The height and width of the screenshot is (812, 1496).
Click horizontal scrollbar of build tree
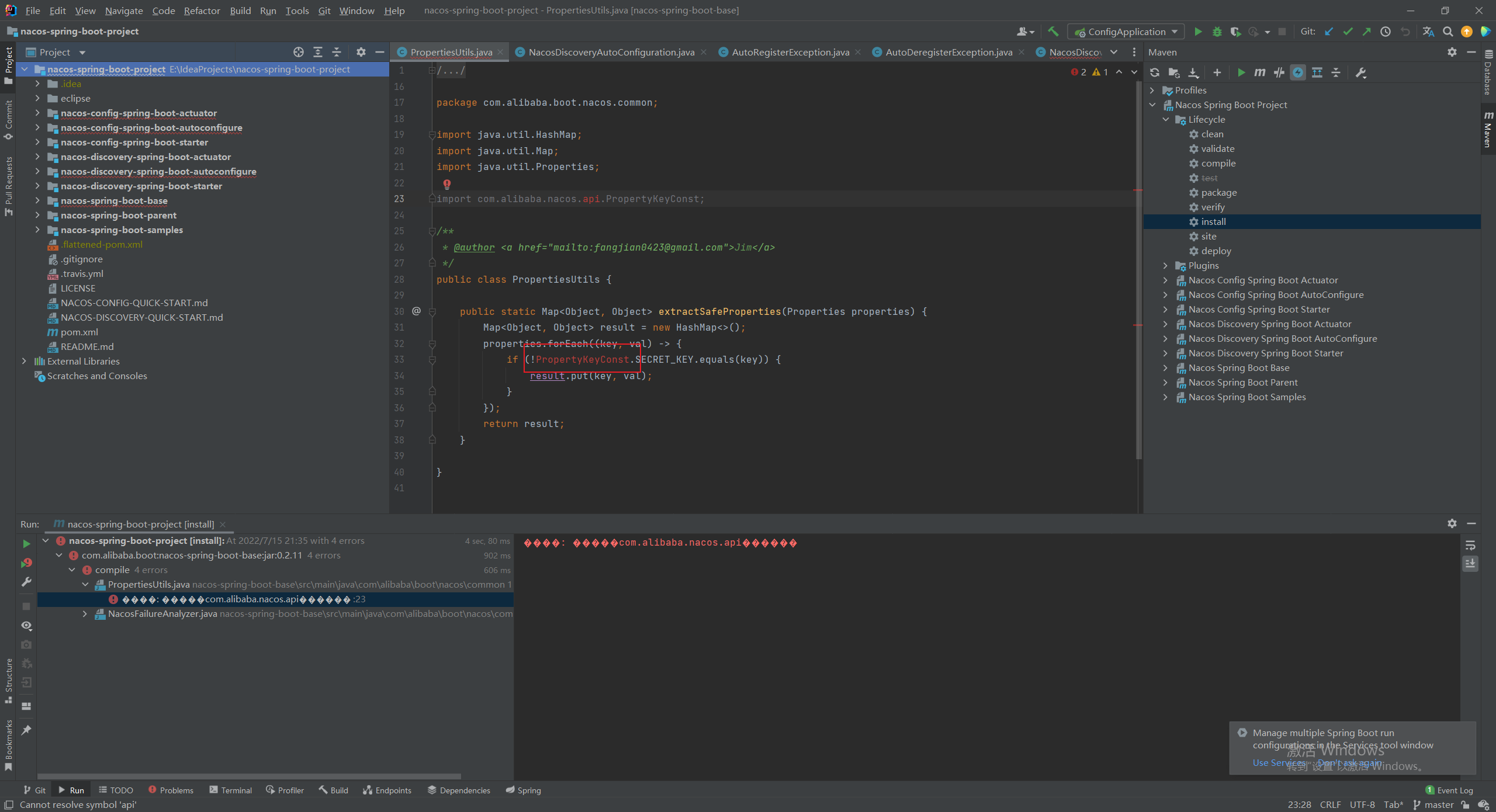(x=250, y=776)
